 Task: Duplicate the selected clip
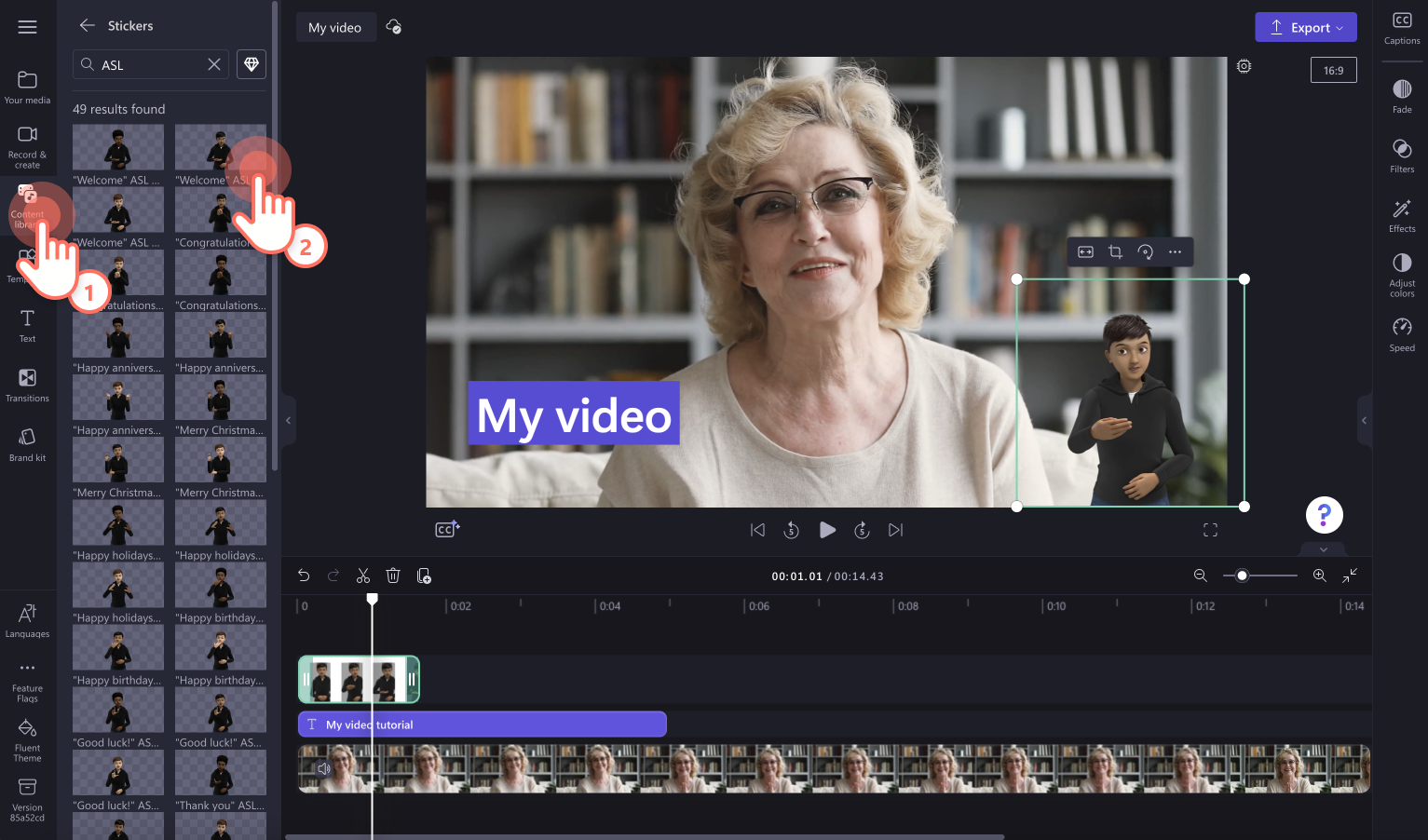click(424, 576)
